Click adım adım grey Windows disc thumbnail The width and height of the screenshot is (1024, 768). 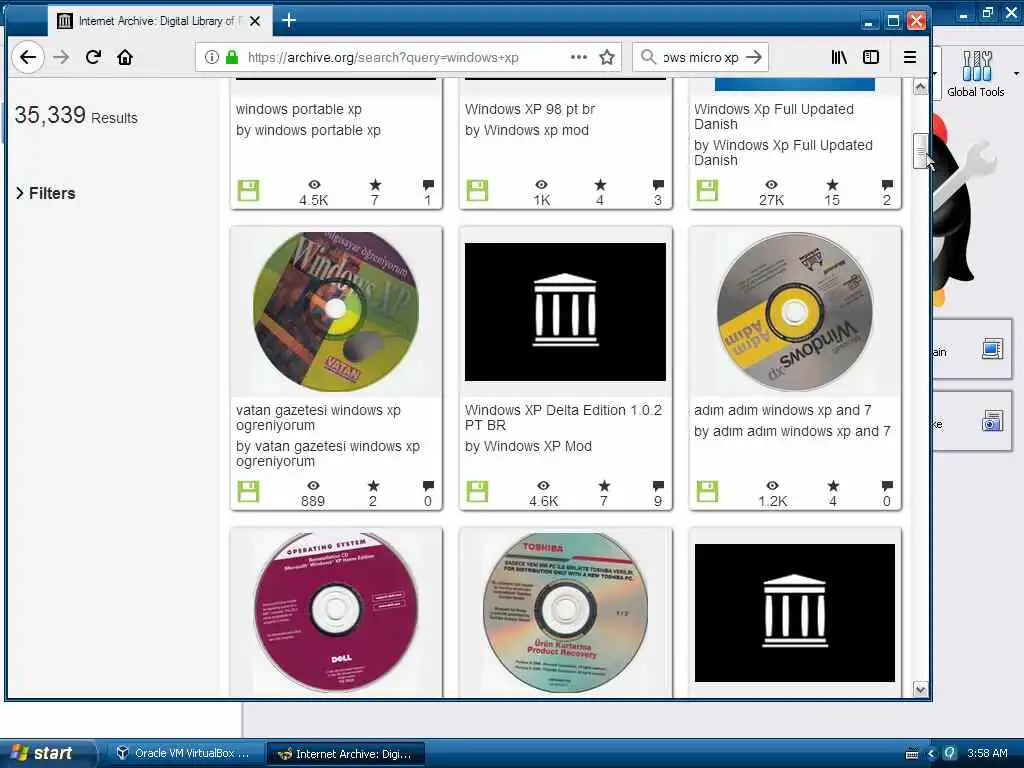[795, 312]
